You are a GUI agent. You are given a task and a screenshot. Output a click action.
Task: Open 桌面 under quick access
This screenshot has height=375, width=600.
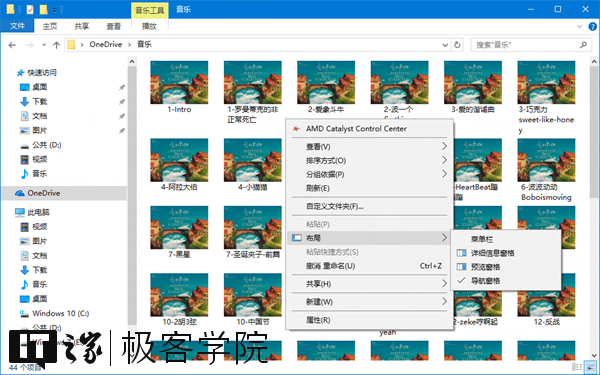39,87
